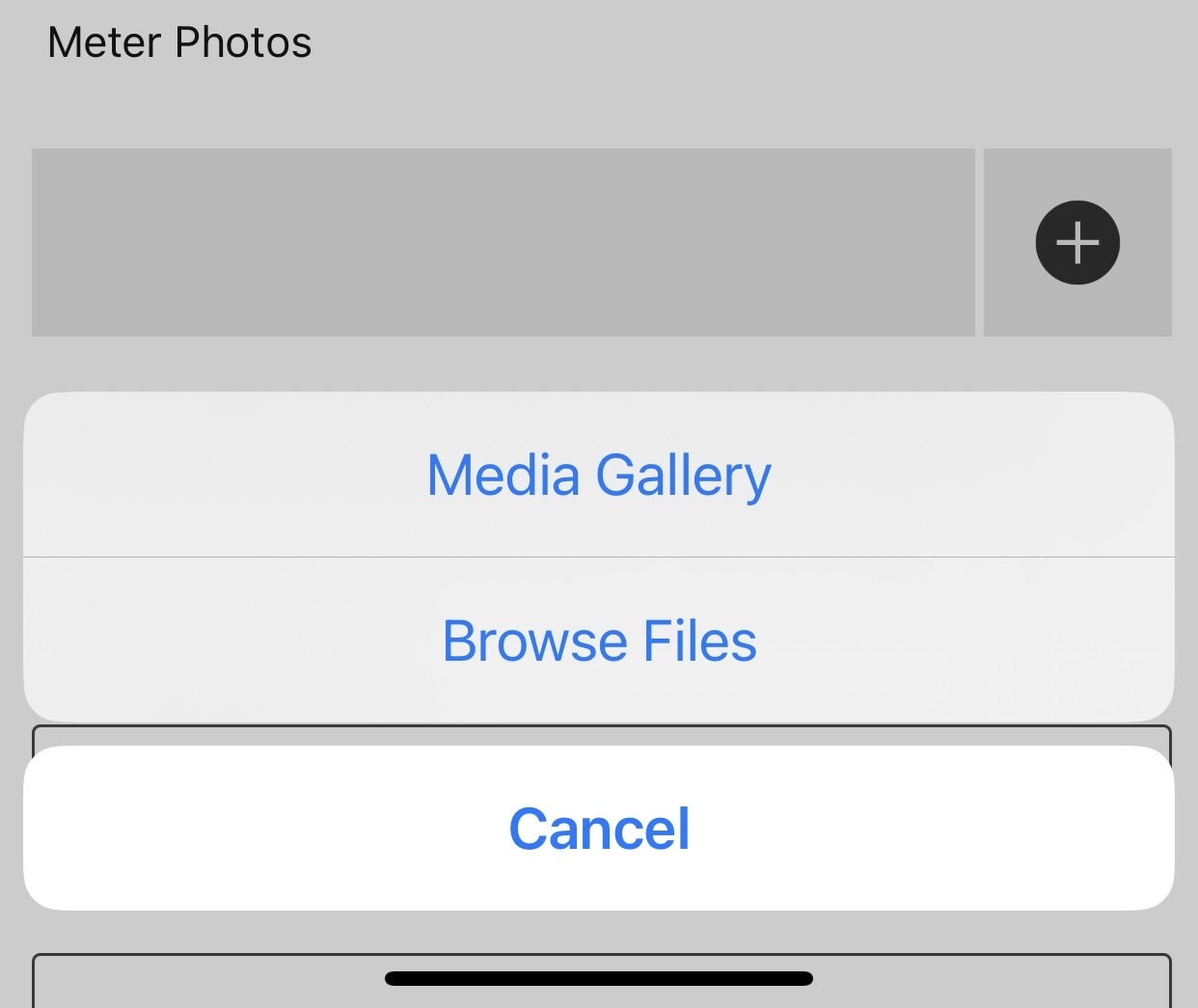The width and height of the screenshot is (1198, 1008).
Task: Pick a document using Browse Files
Action: coord(599,640)
